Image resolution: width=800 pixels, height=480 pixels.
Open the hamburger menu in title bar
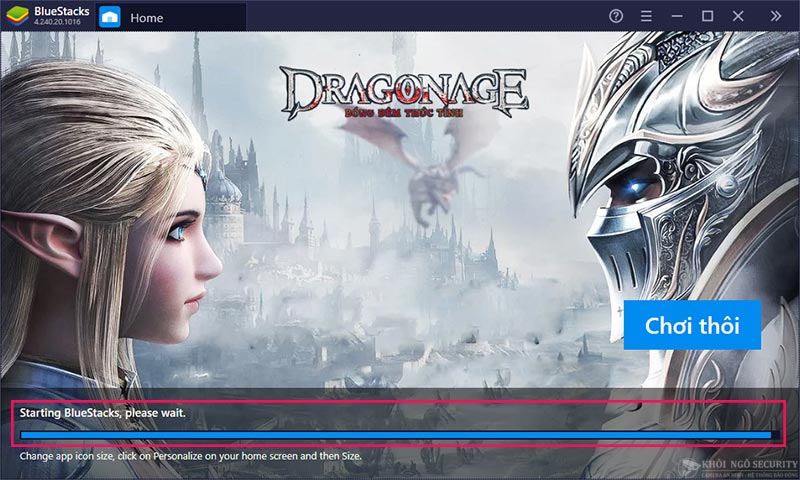click(x=646, y=16)
